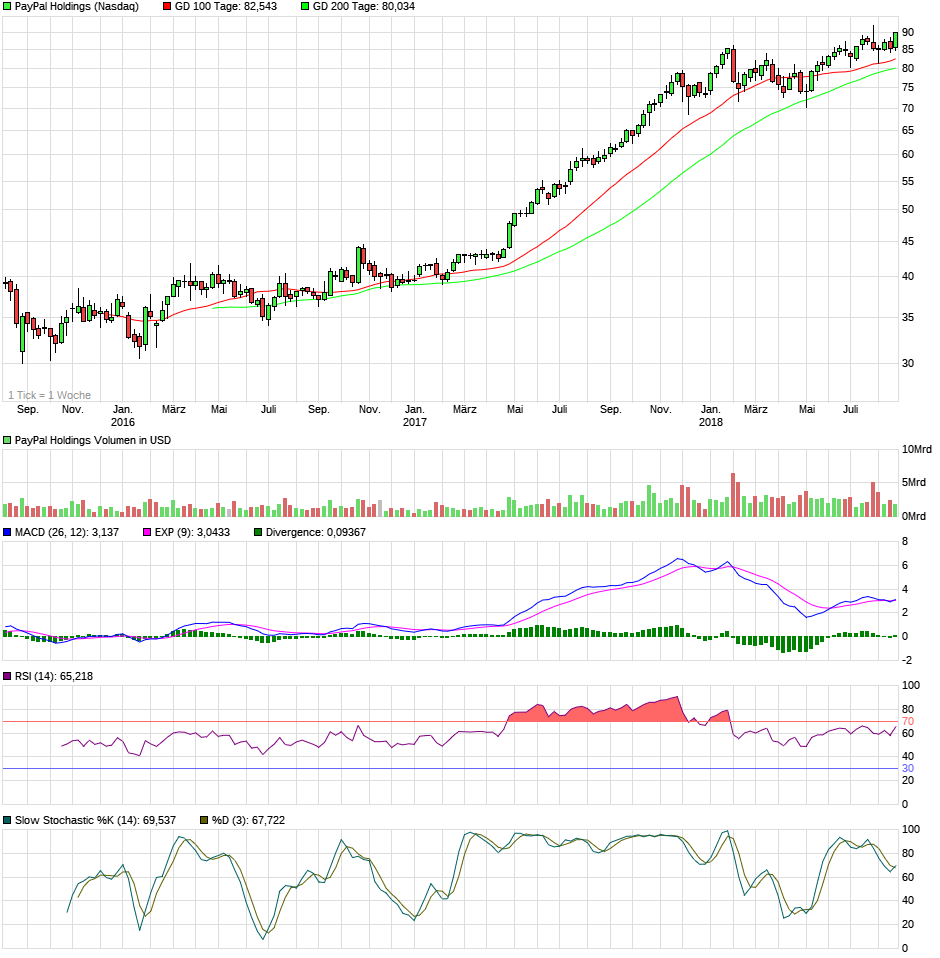Click the '5Mrd' volume axis label
940x958 pixels.
914,483
